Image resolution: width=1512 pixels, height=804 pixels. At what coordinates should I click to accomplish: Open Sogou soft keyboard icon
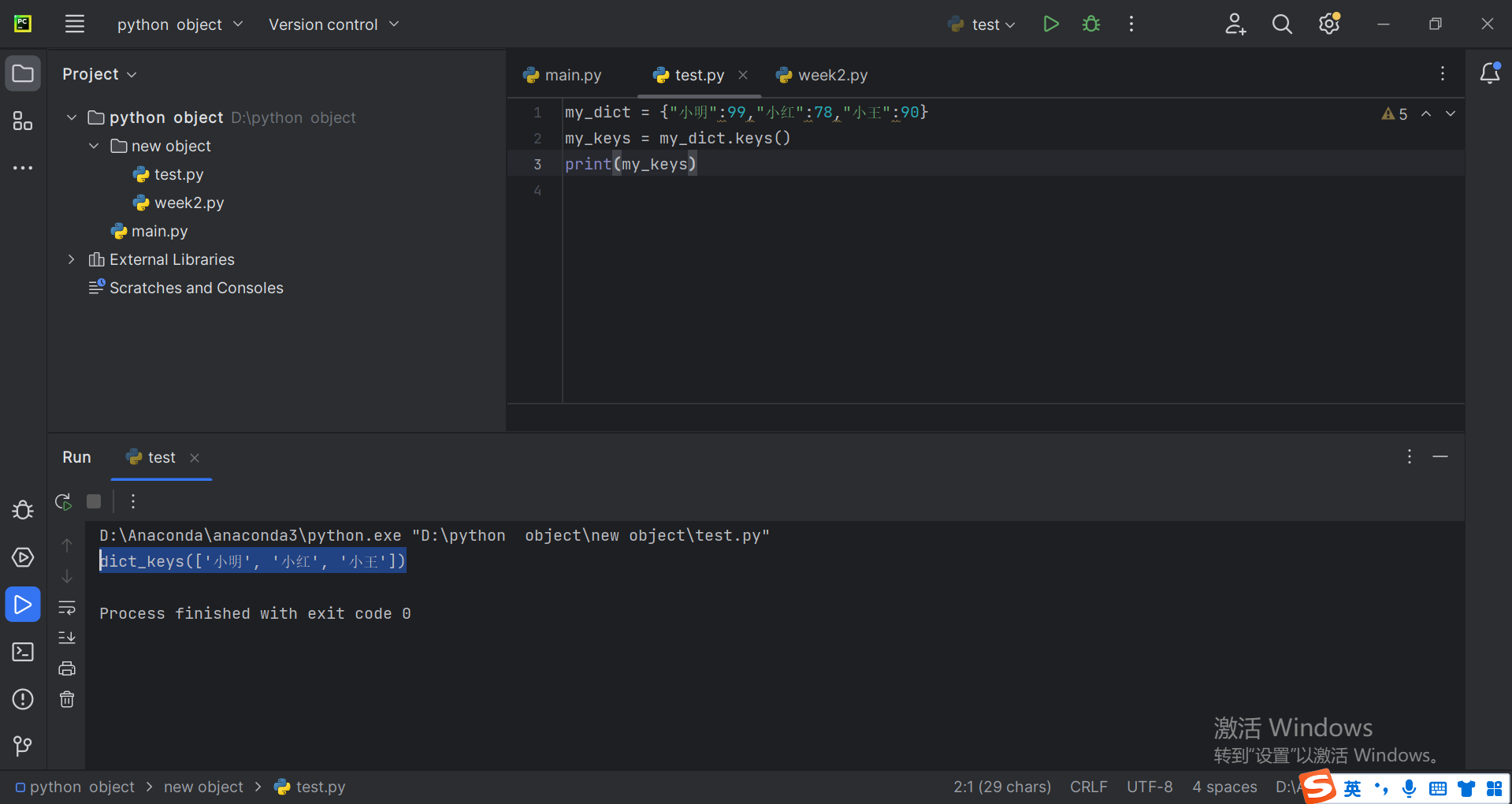pos(1437,788)
